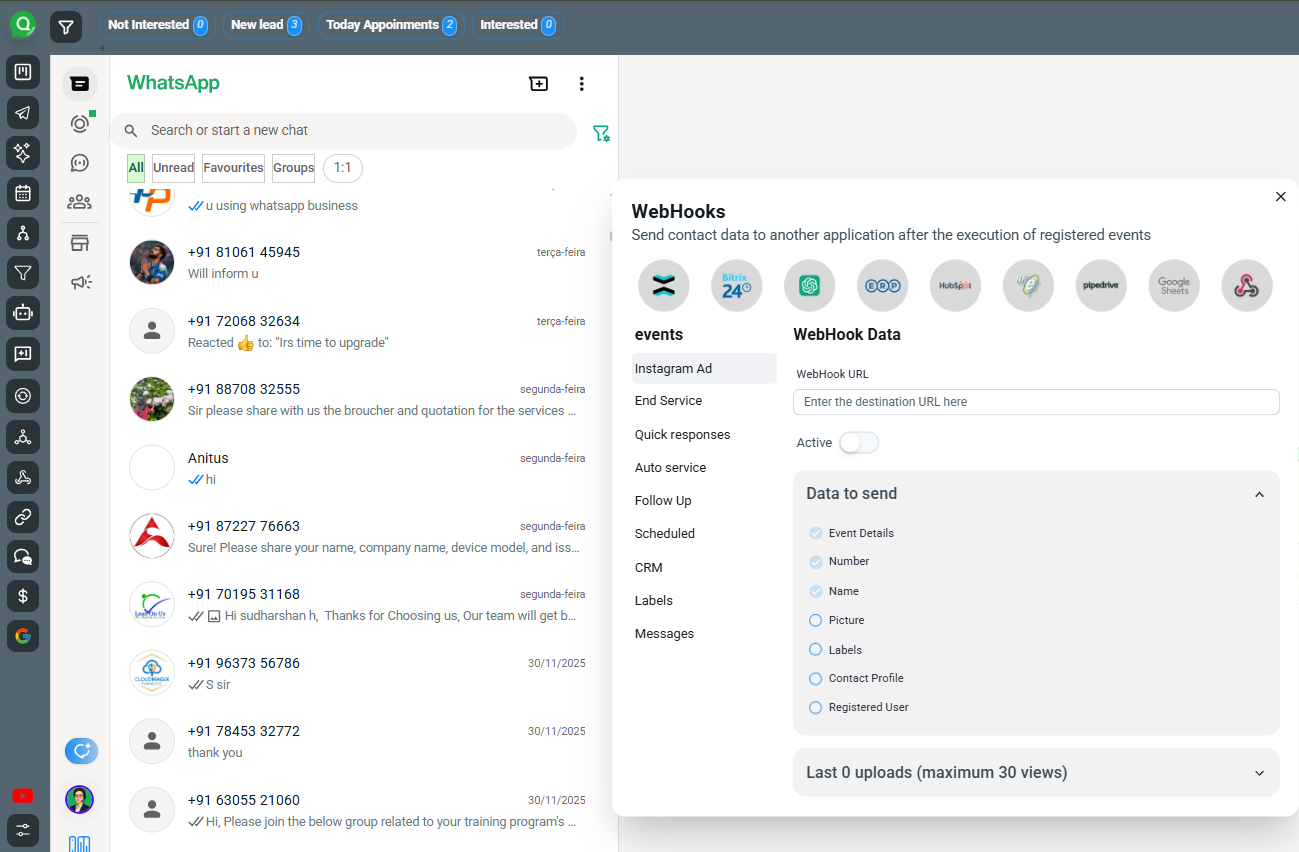This screenshot has width=1299, height=852.
Task: Select the HubSpot integration icon
Action: (x=955, y=285)
